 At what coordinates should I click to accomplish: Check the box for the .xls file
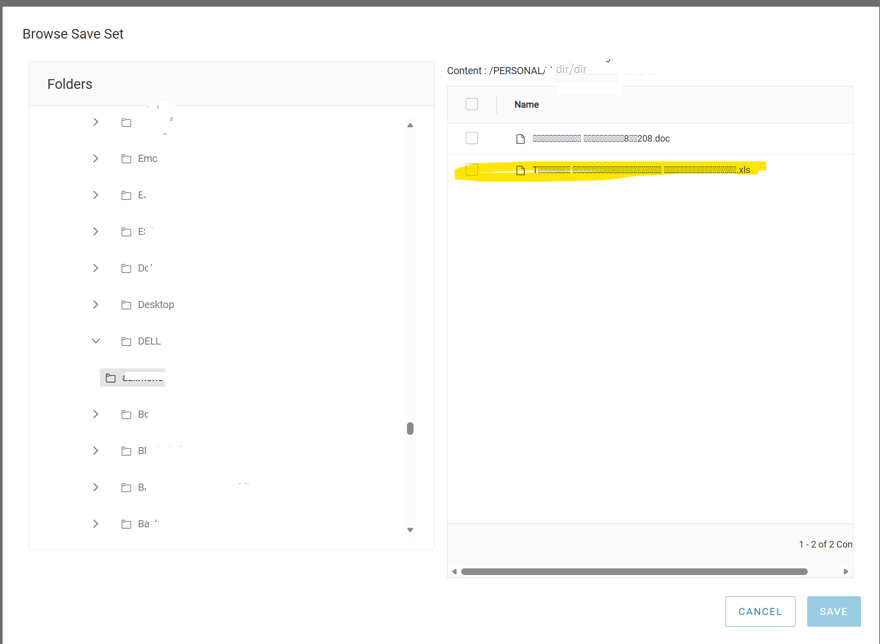click(471, 170)
